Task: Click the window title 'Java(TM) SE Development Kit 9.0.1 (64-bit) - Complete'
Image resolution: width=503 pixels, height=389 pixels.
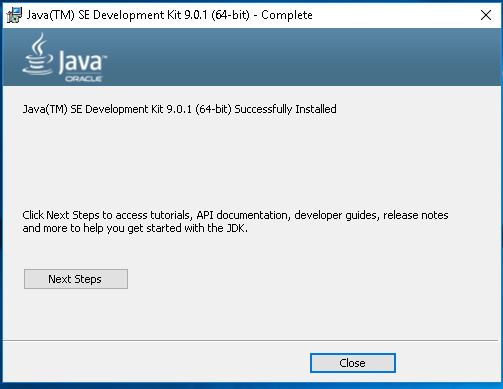Action: point(169,15)
